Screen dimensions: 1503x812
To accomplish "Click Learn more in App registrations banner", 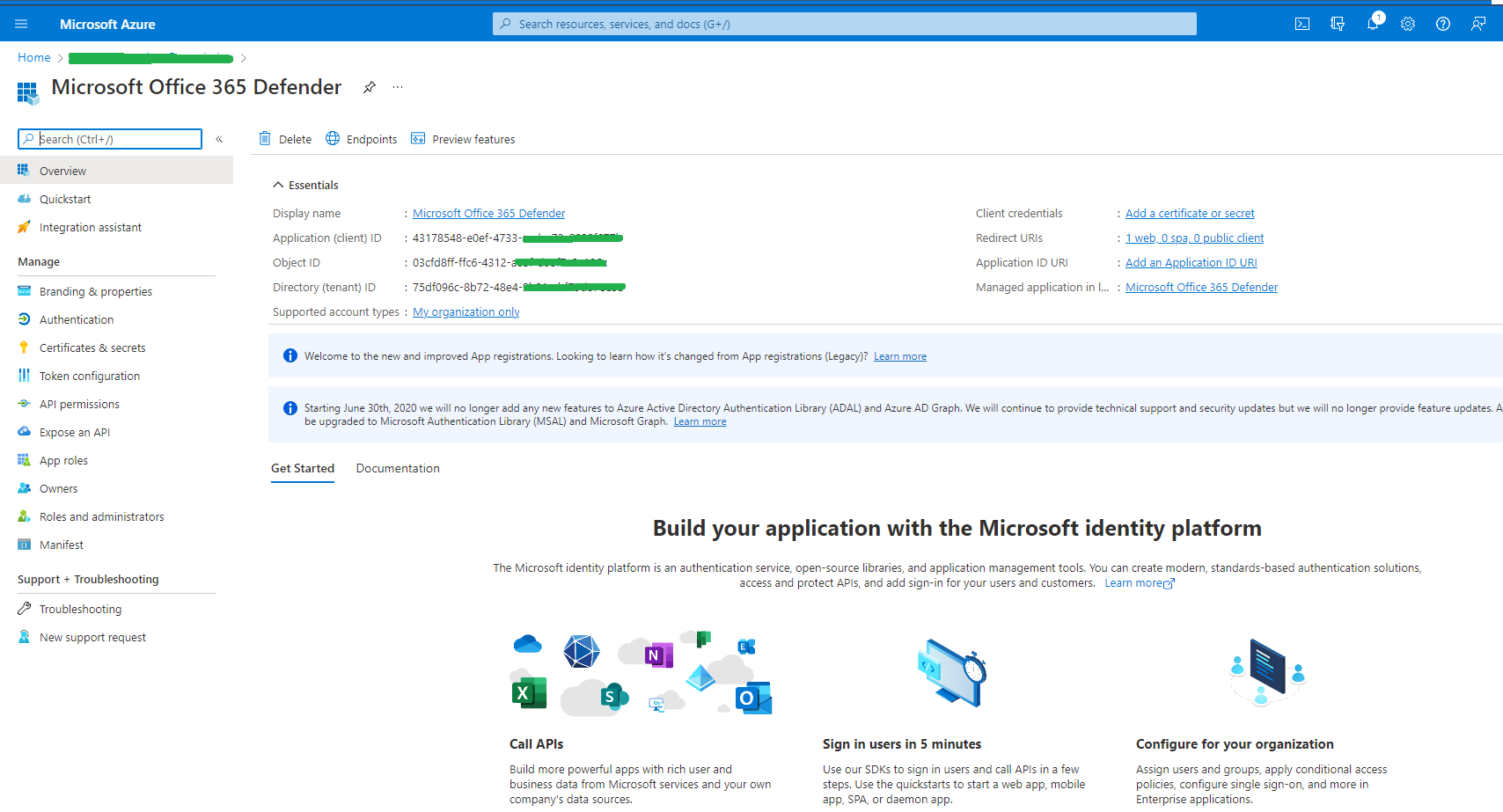I will (899, 356).
